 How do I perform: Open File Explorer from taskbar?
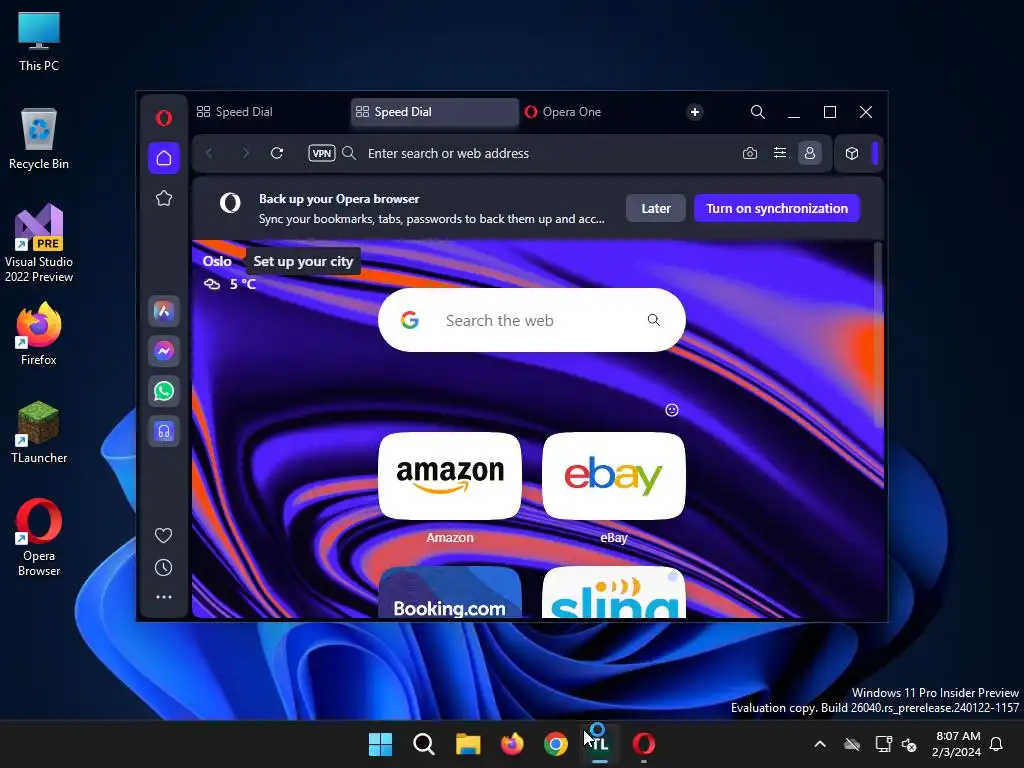pos(468,744)
